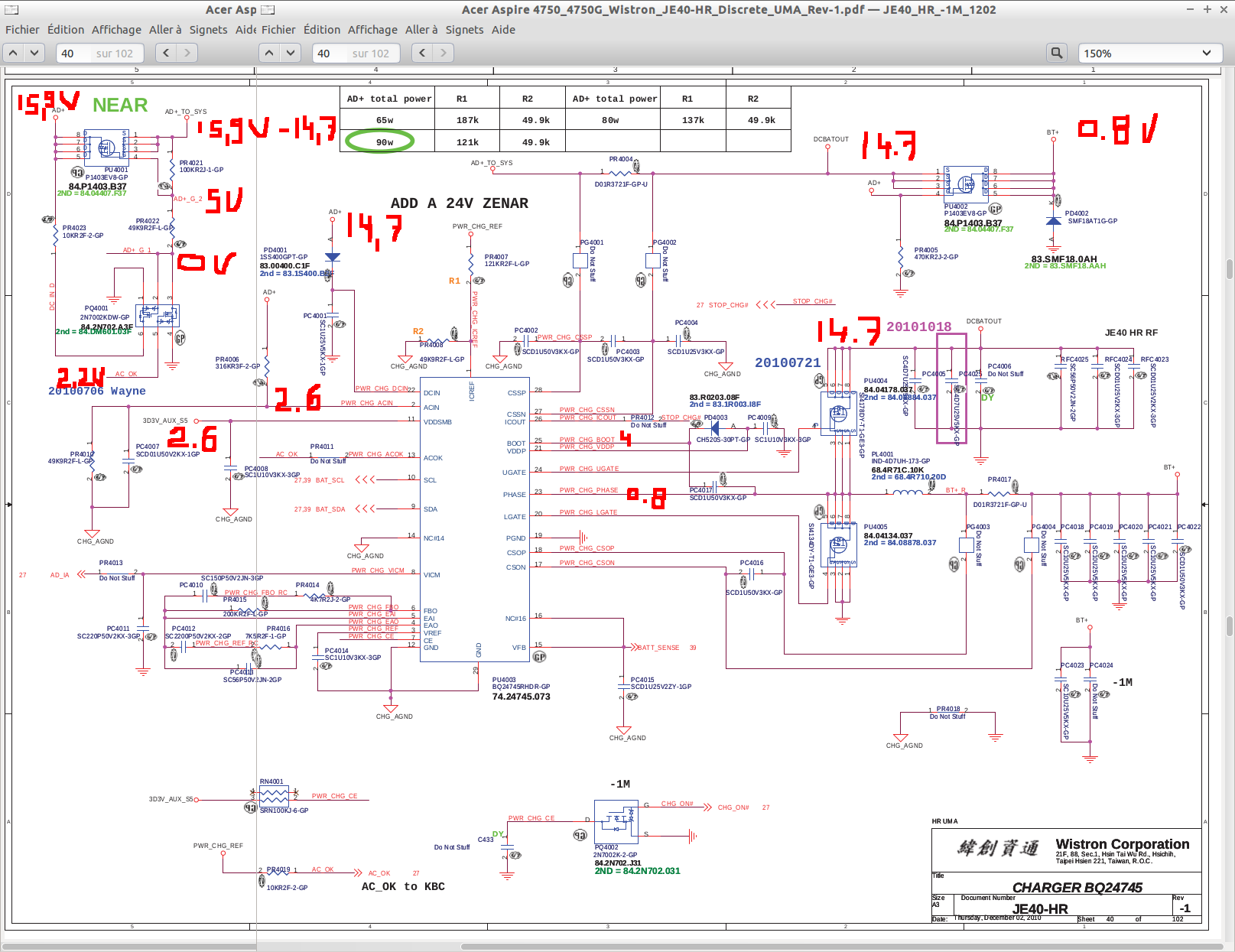Click 'STOP_CHG#' net label near top
1235x952 pixels.
(x=812, y=301)
